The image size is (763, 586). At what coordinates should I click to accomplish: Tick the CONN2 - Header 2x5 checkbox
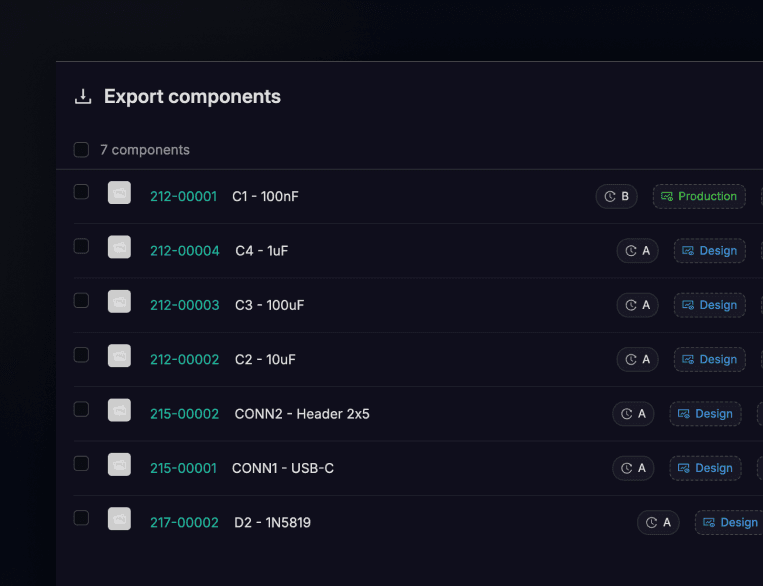tap(81, 409)
